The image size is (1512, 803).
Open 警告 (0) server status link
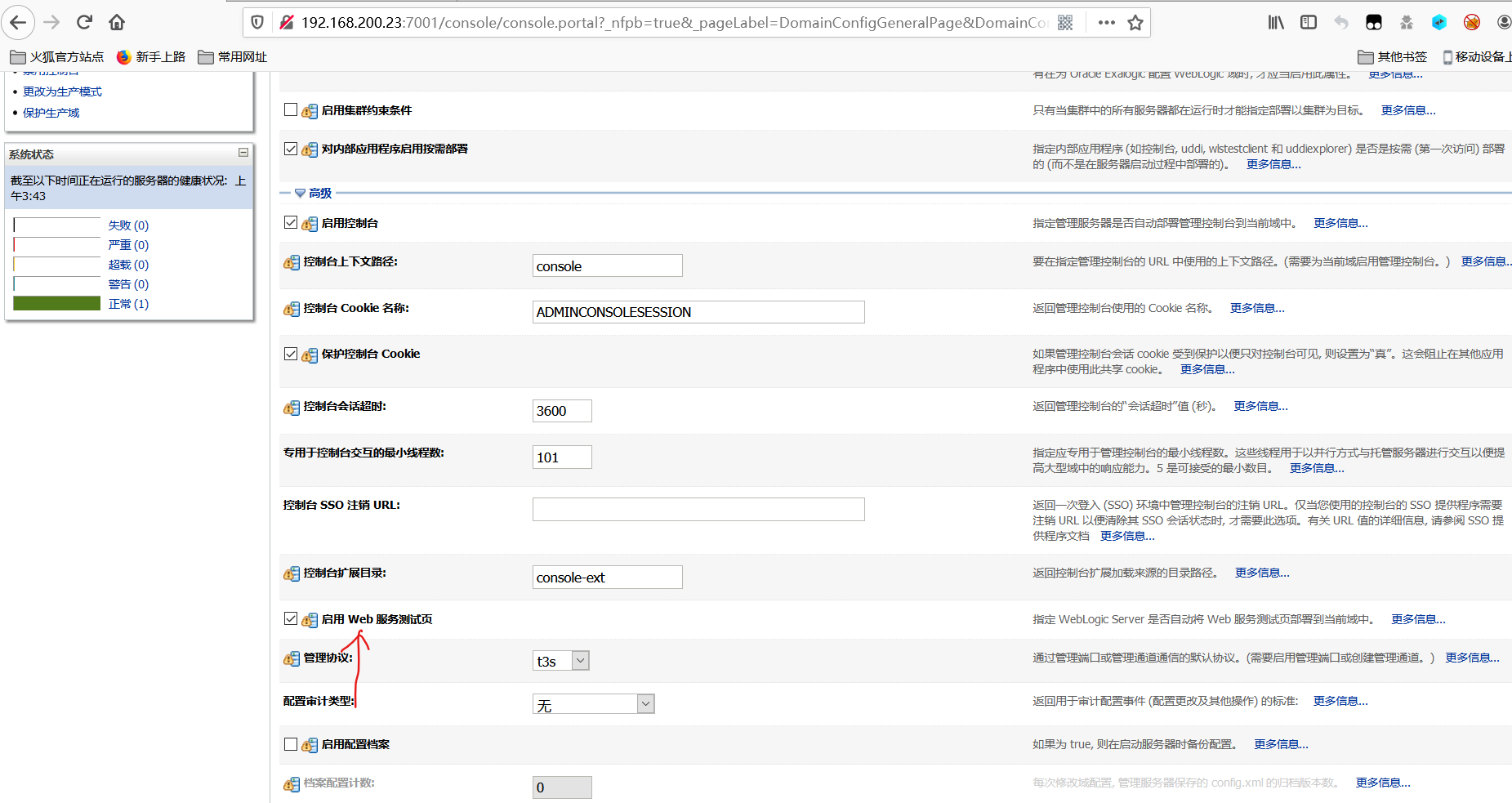129,284
